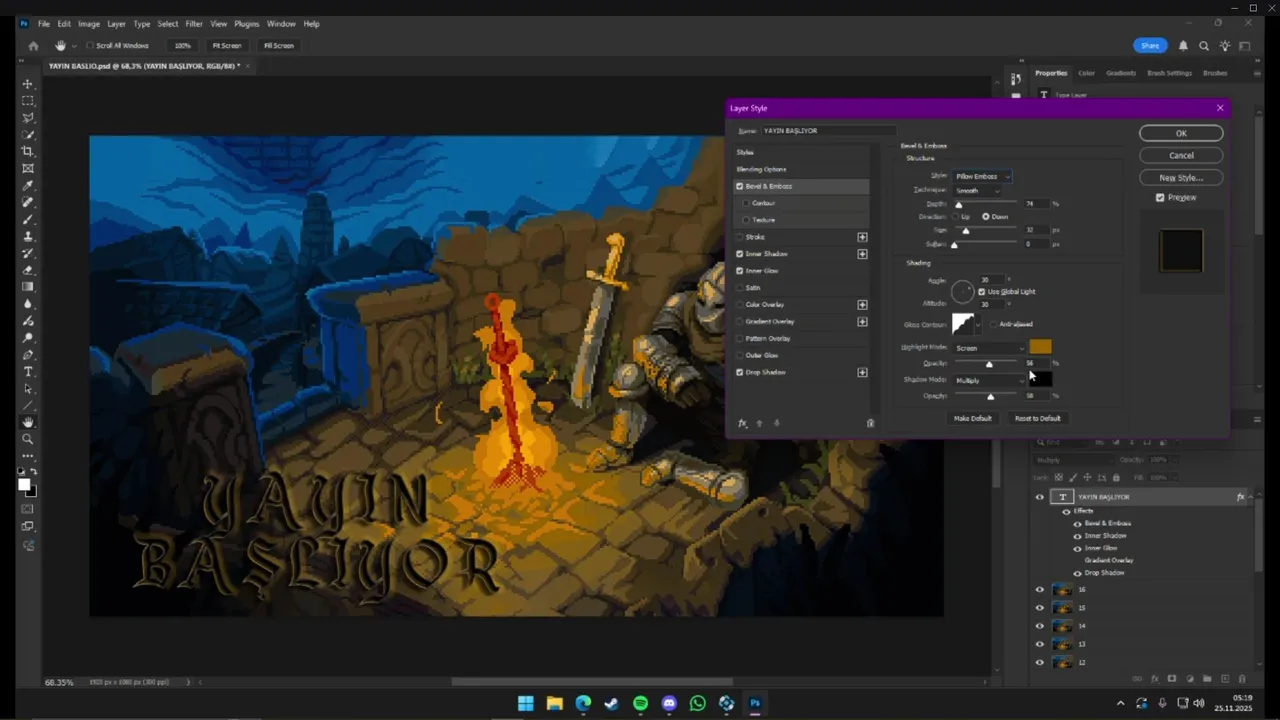The height and width of the screenshot is (720, 1280).
Task: Select the Path Selection tool
Action: tap(28, 389)
